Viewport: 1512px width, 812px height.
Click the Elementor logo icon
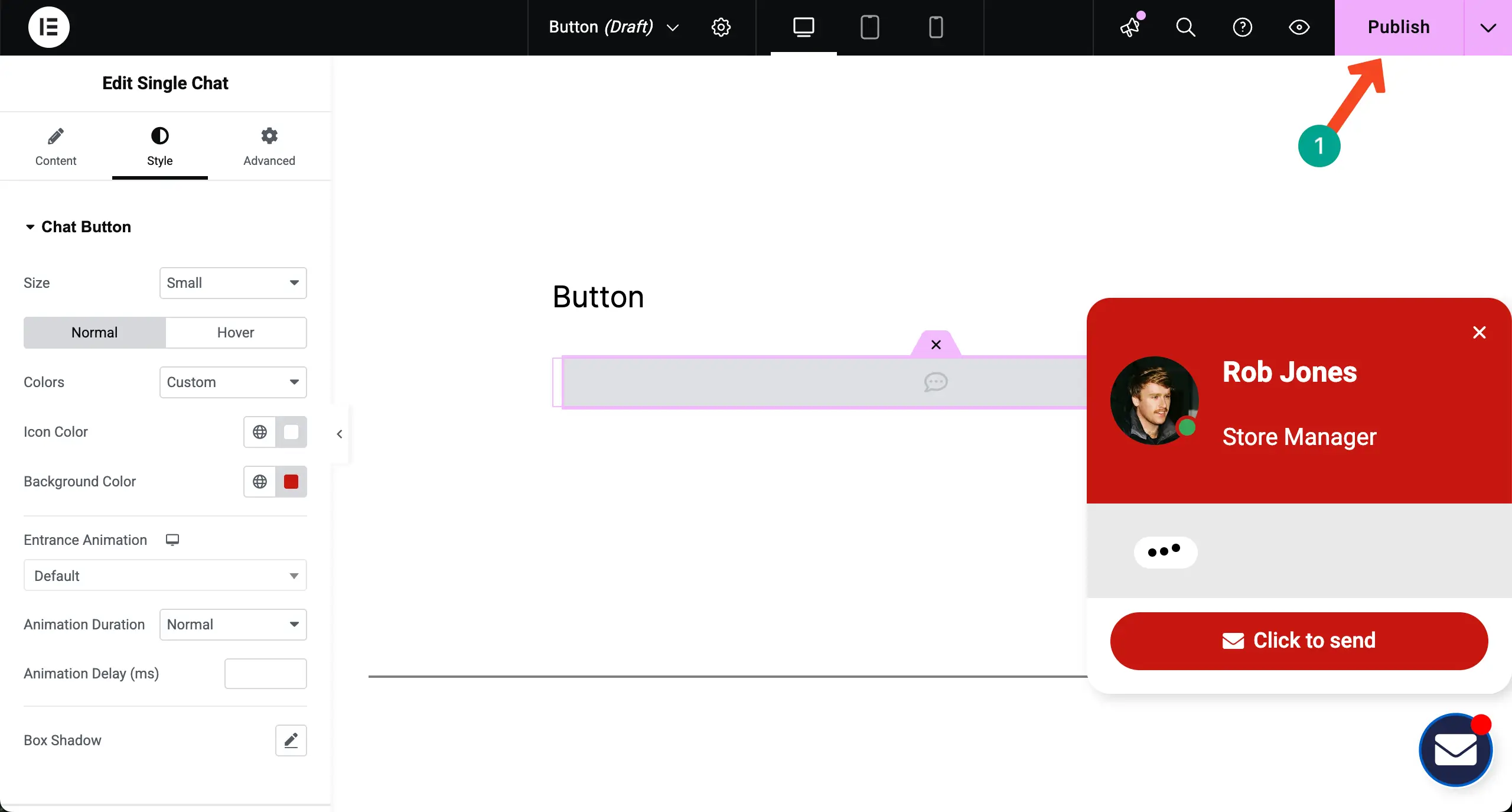(49, 27)
